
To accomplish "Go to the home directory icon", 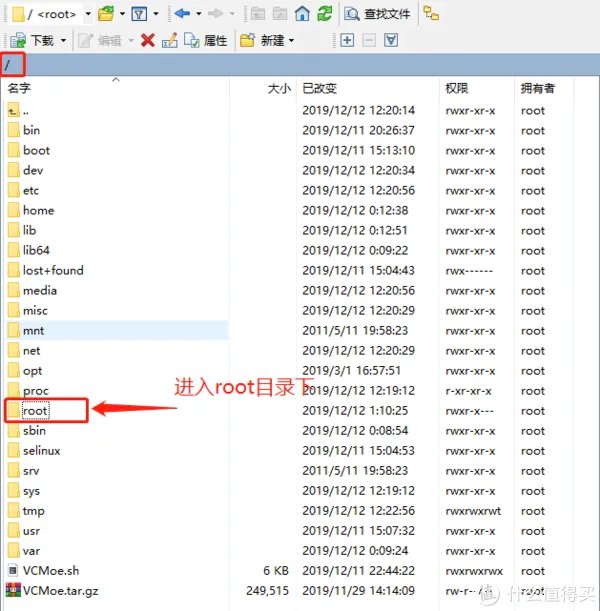I will tap(302, 14).
